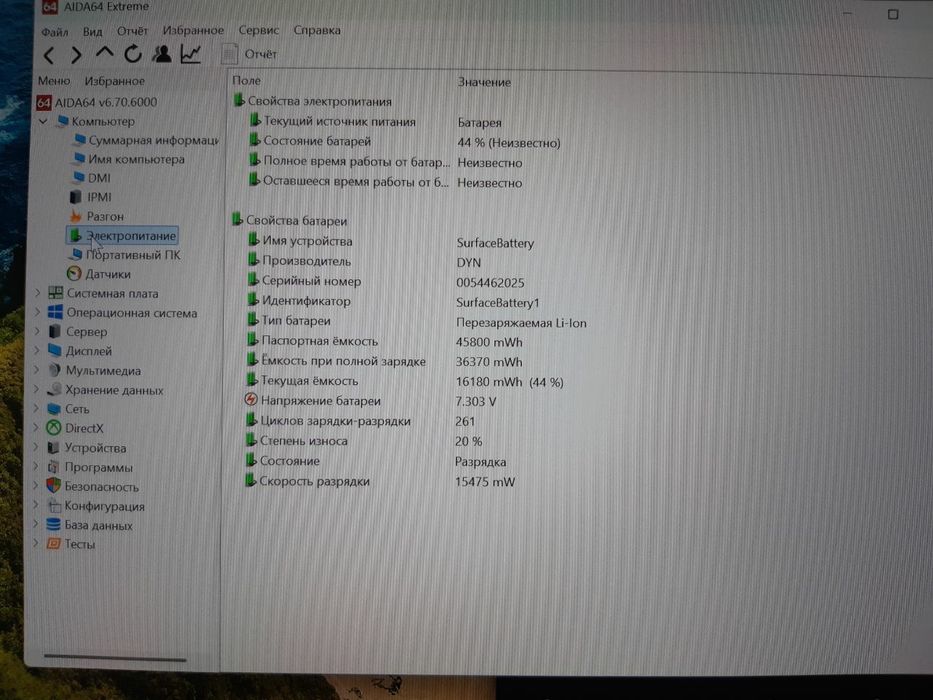
Task: Expand the Операционная система node
Action: 37,312
